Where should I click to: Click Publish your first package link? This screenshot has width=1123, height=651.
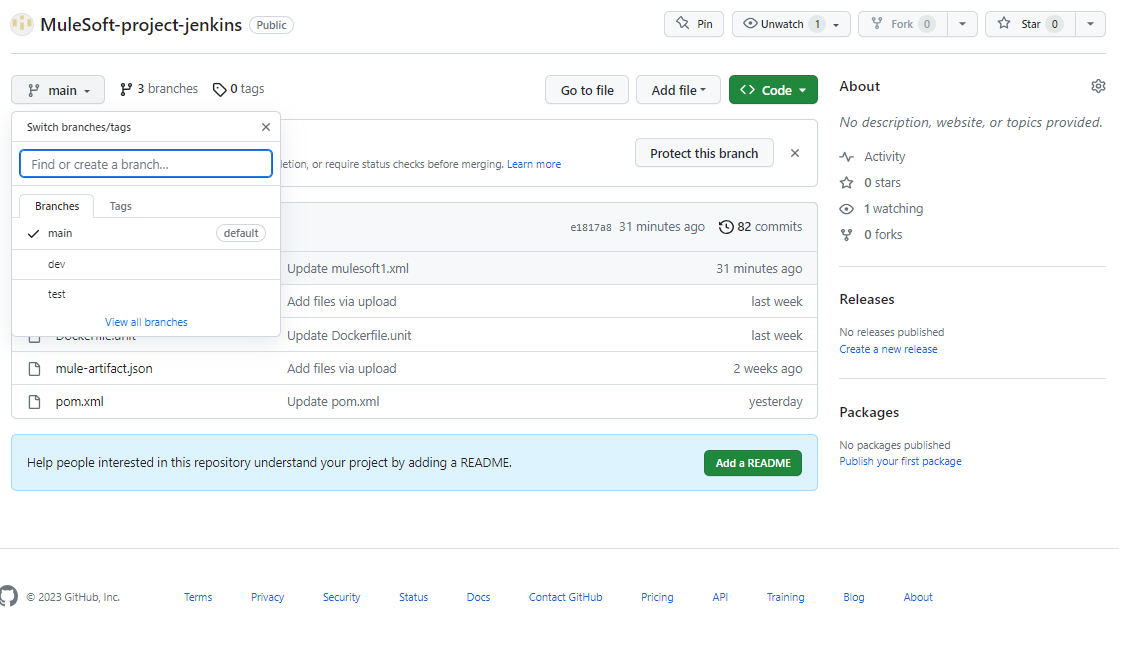900,462
